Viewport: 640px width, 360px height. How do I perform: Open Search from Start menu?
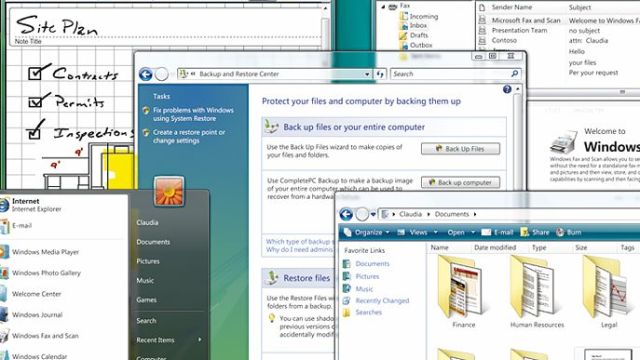146,320
